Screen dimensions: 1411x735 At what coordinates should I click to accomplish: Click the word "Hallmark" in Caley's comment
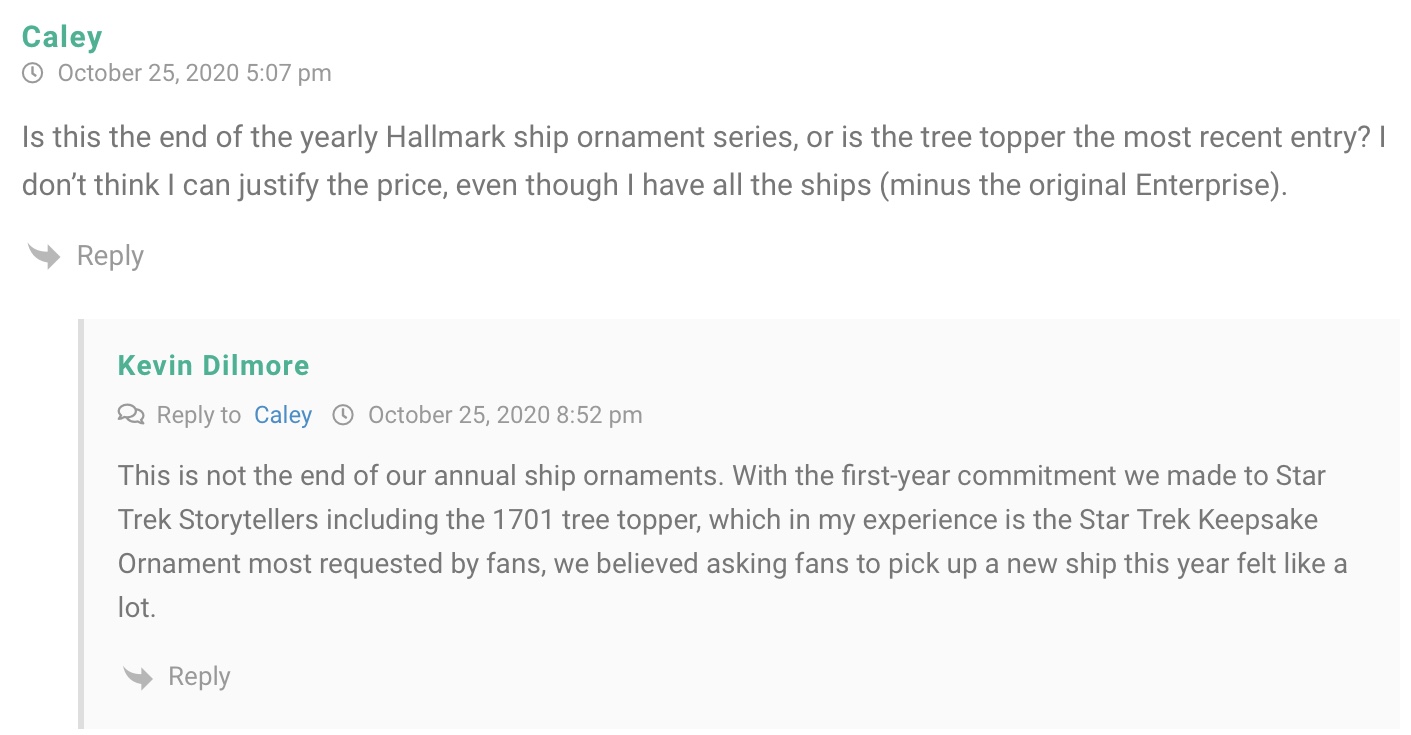pyautogui.click(x=445, y=137)
